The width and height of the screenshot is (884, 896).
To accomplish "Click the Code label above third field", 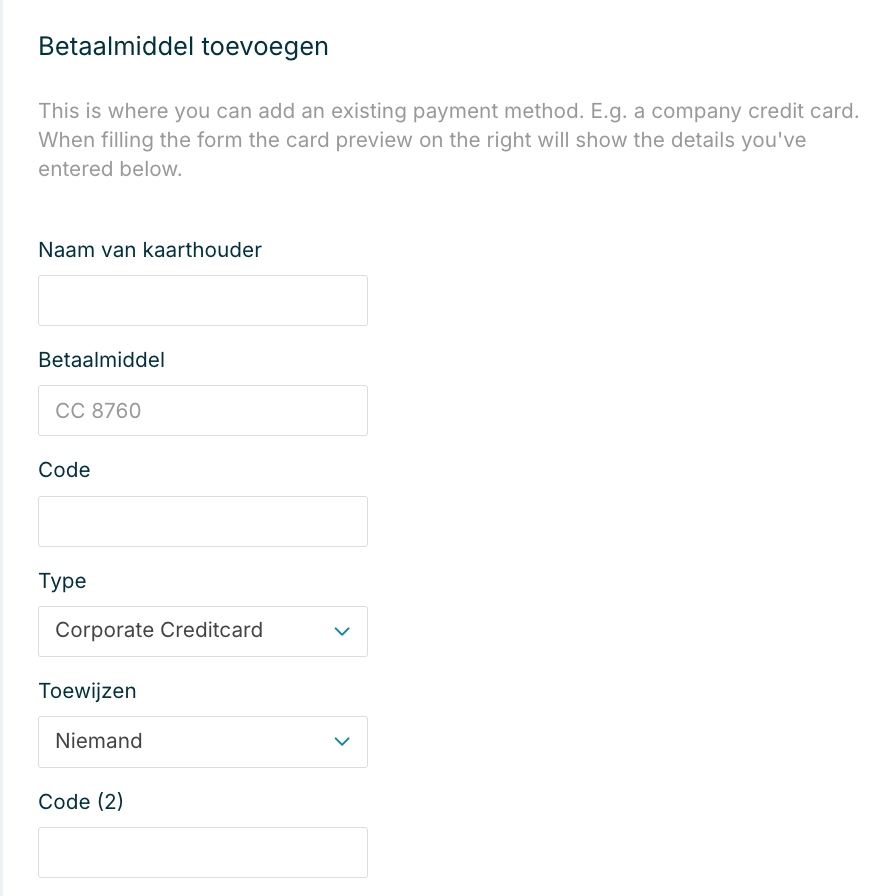I will (64, 470).
